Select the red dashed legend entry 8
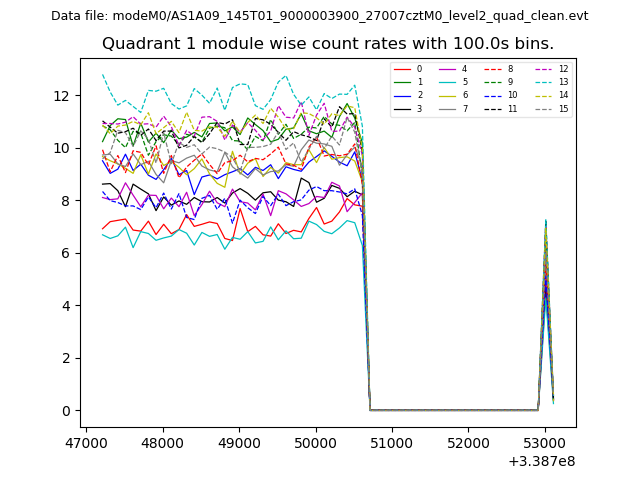640x480 pixels. [x=502, y=69]
